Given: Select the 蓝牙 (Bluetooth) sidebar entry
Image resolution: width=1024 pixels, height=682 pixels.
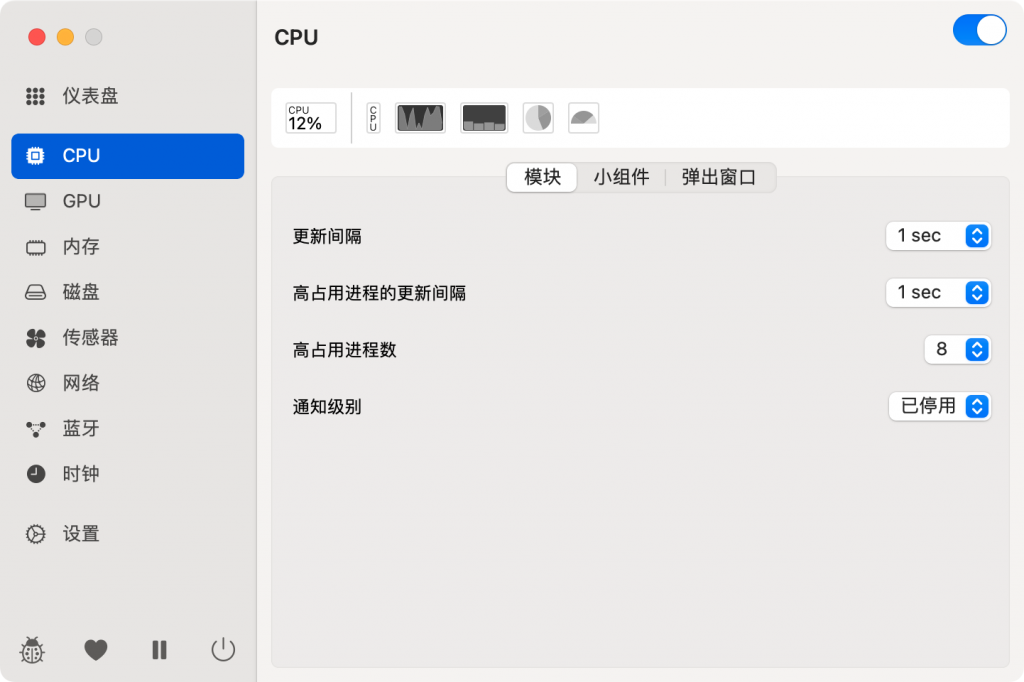Looking at the screenshot, I should coord(82,428).
